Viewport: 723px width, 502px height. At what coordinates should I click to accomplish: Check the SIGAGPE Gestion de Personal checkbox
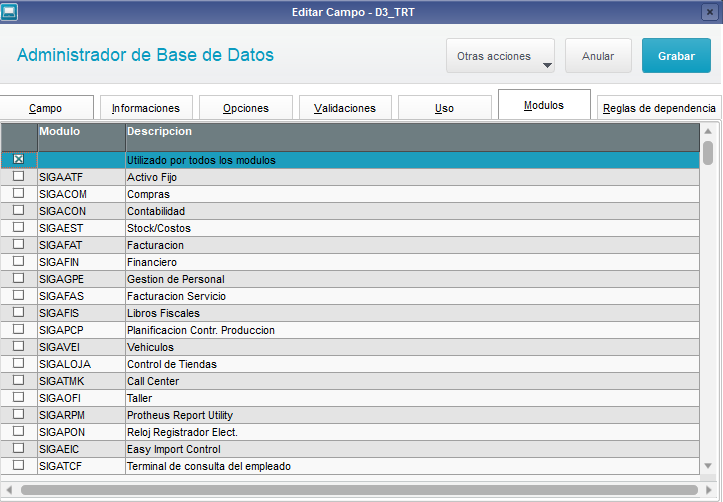(18, 278)
